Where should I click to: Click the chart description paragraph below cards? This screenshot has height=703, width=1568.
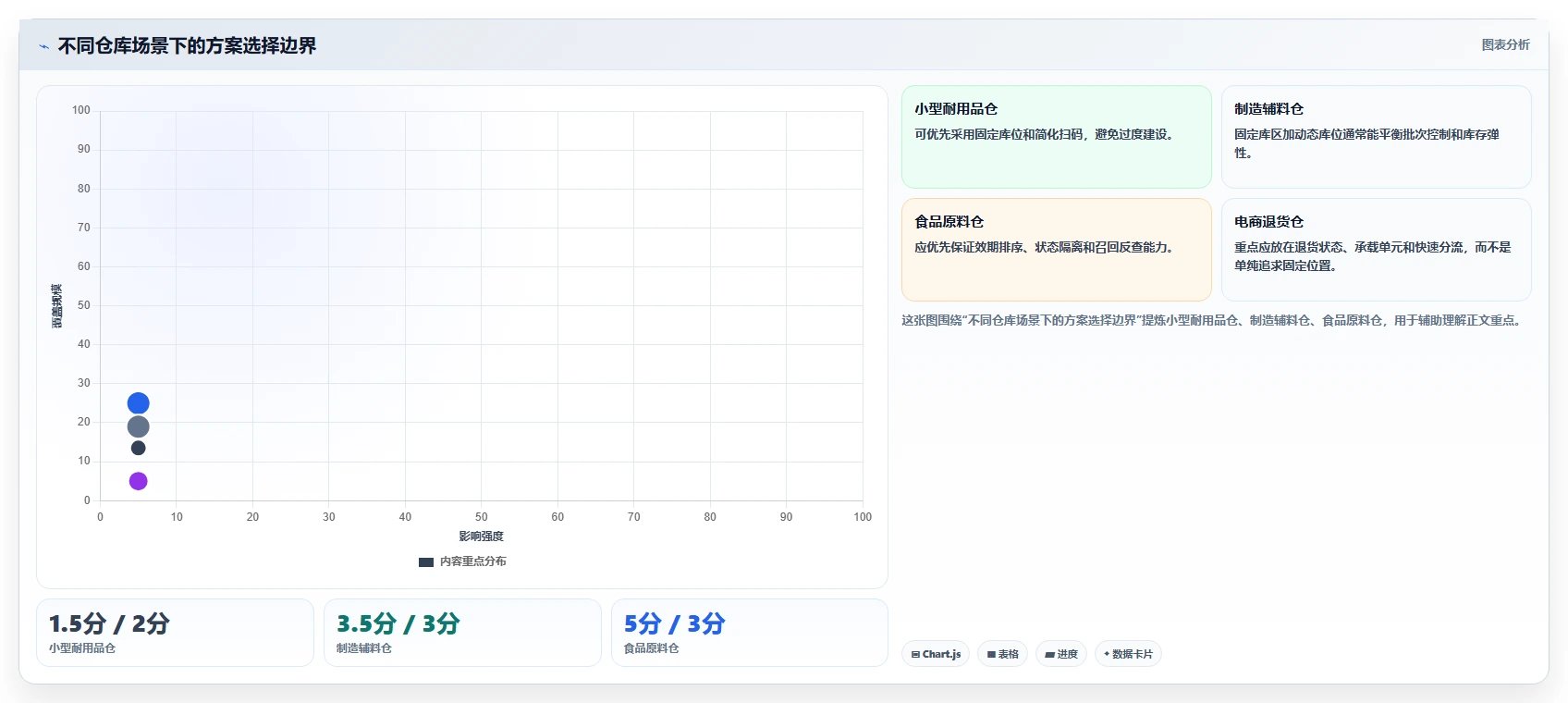(x=1213, y=320)
